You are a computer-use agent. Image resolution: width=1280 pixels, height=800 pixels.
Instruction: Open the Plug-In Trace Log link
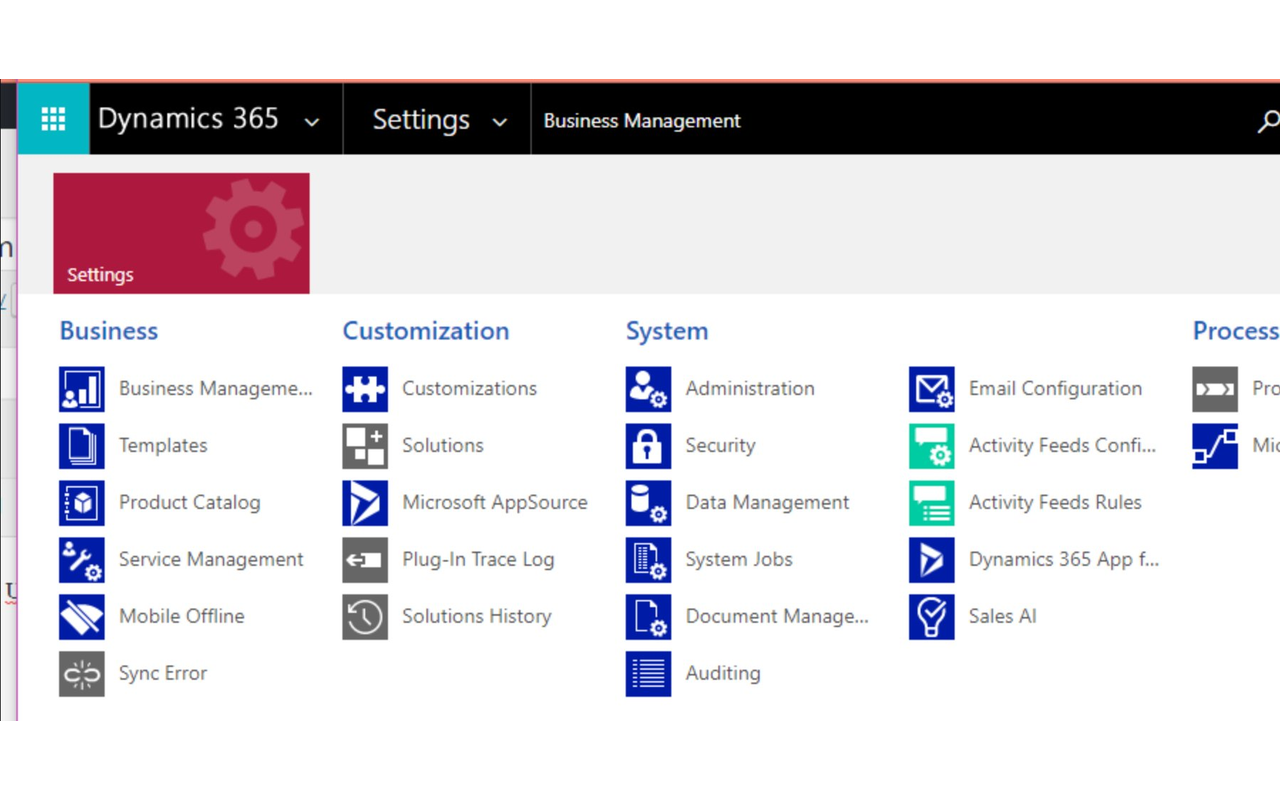478,560
